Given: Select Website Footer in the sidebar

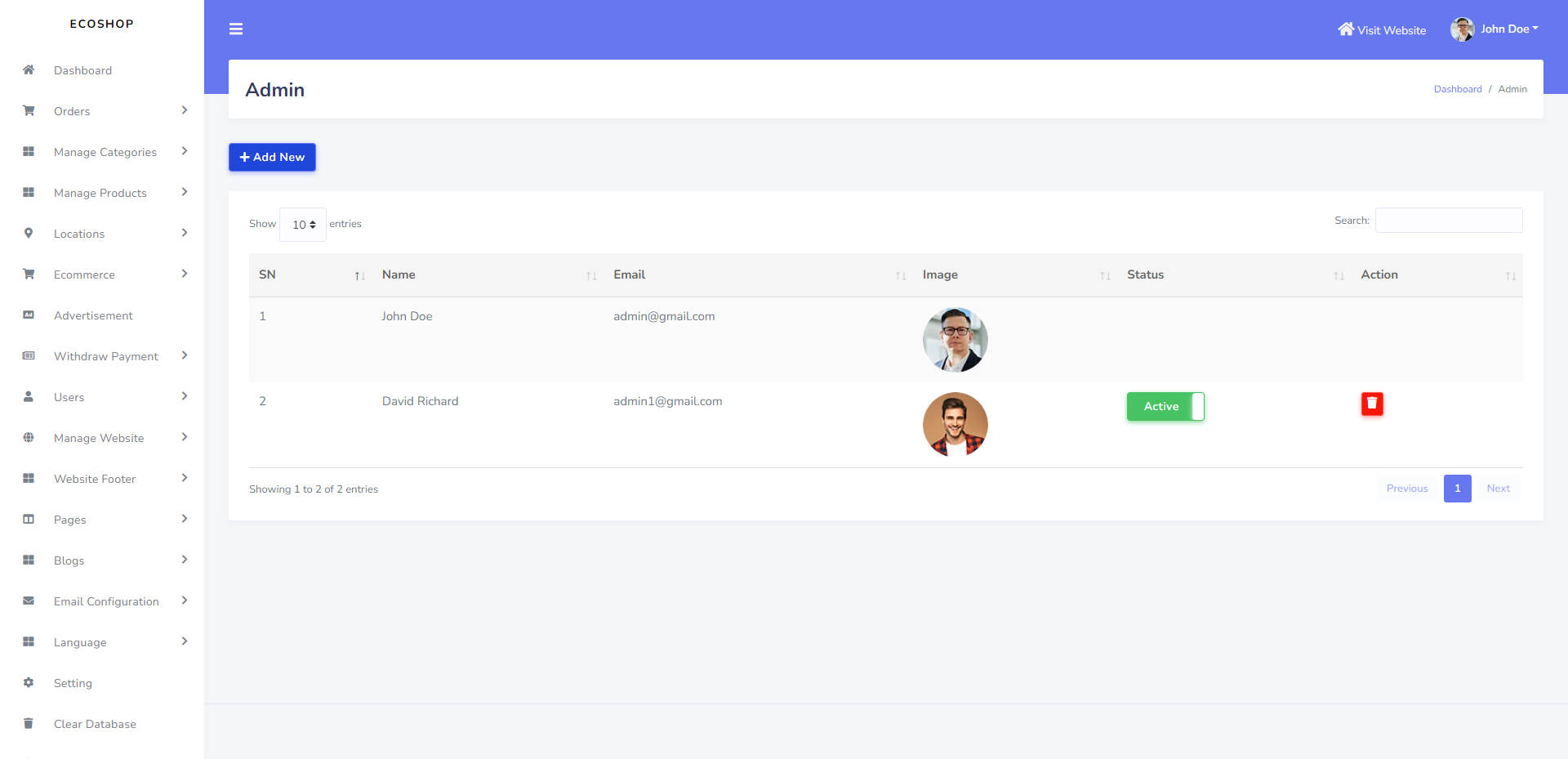Looking at the screenshot, I should 95,478.
